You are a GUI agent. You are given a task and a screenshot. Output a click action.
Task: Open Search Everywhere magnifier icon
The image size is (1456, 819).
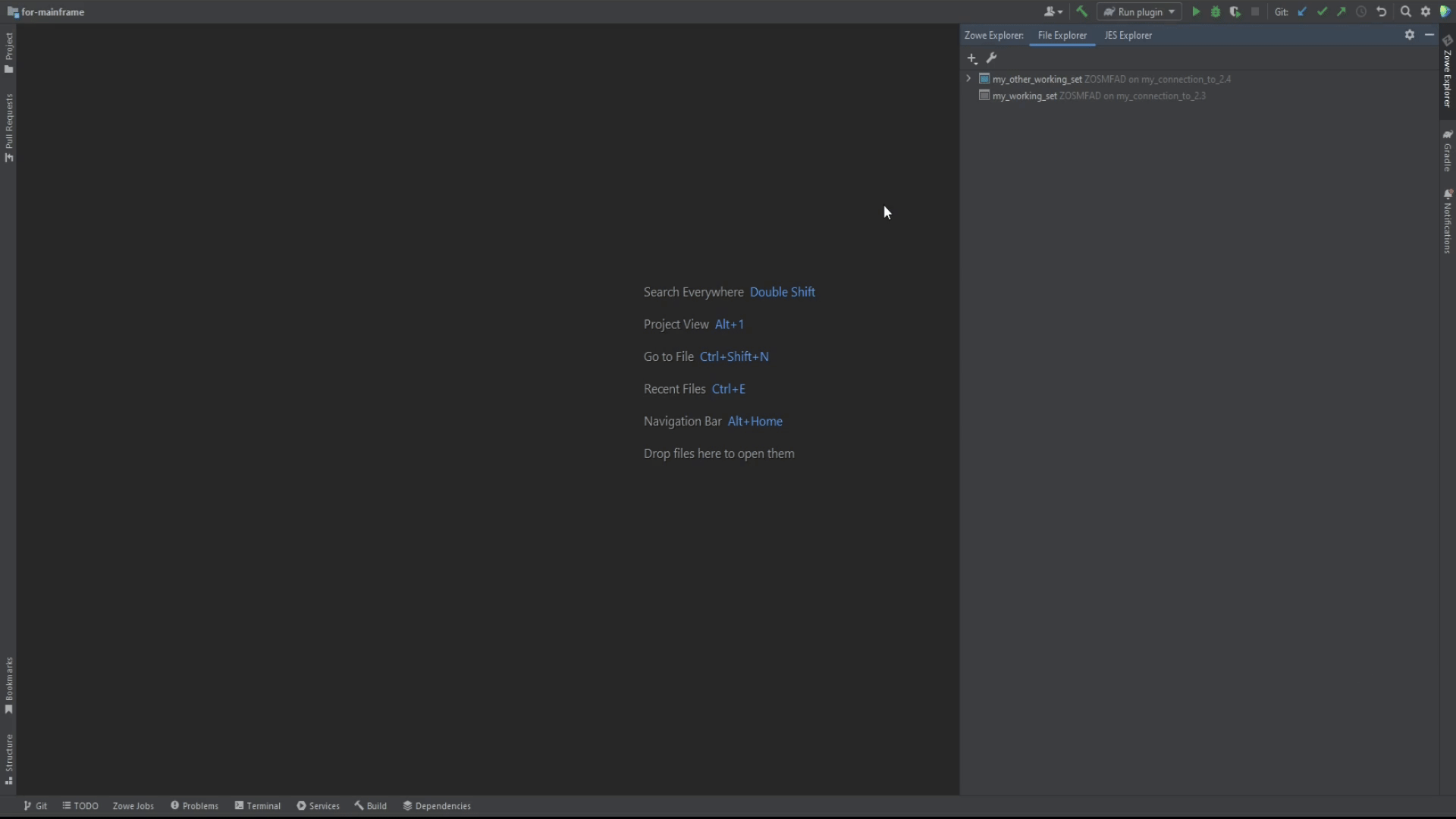(x=1406, y=12)
